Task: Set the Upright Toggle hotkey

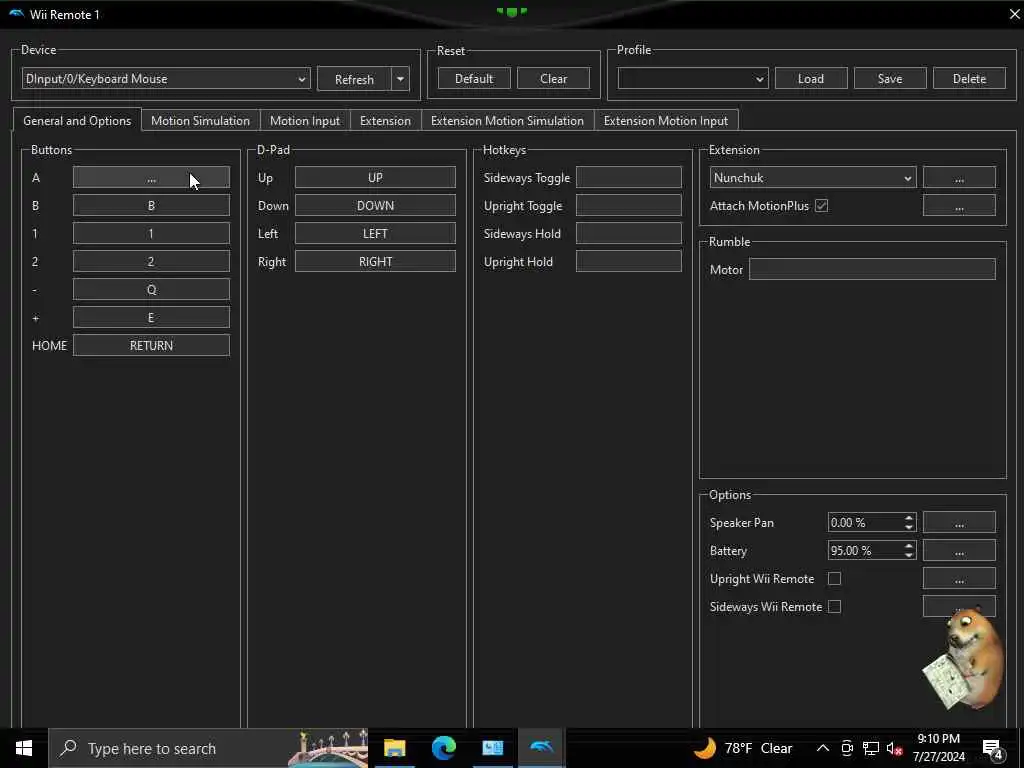Action: pyautogui.click(x=629, y=206)
